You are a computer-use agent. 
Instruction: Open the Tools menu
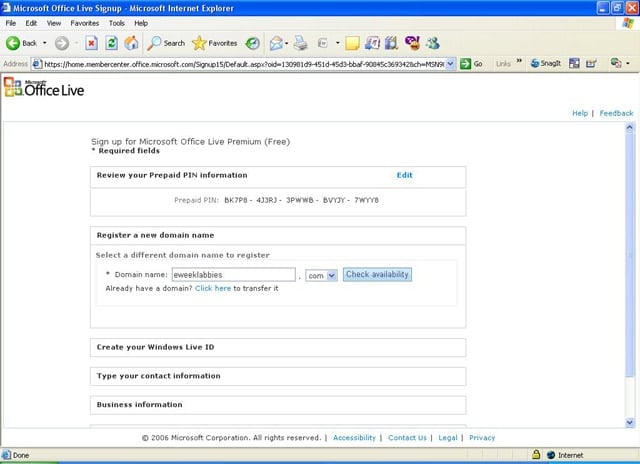click(116, 23)
